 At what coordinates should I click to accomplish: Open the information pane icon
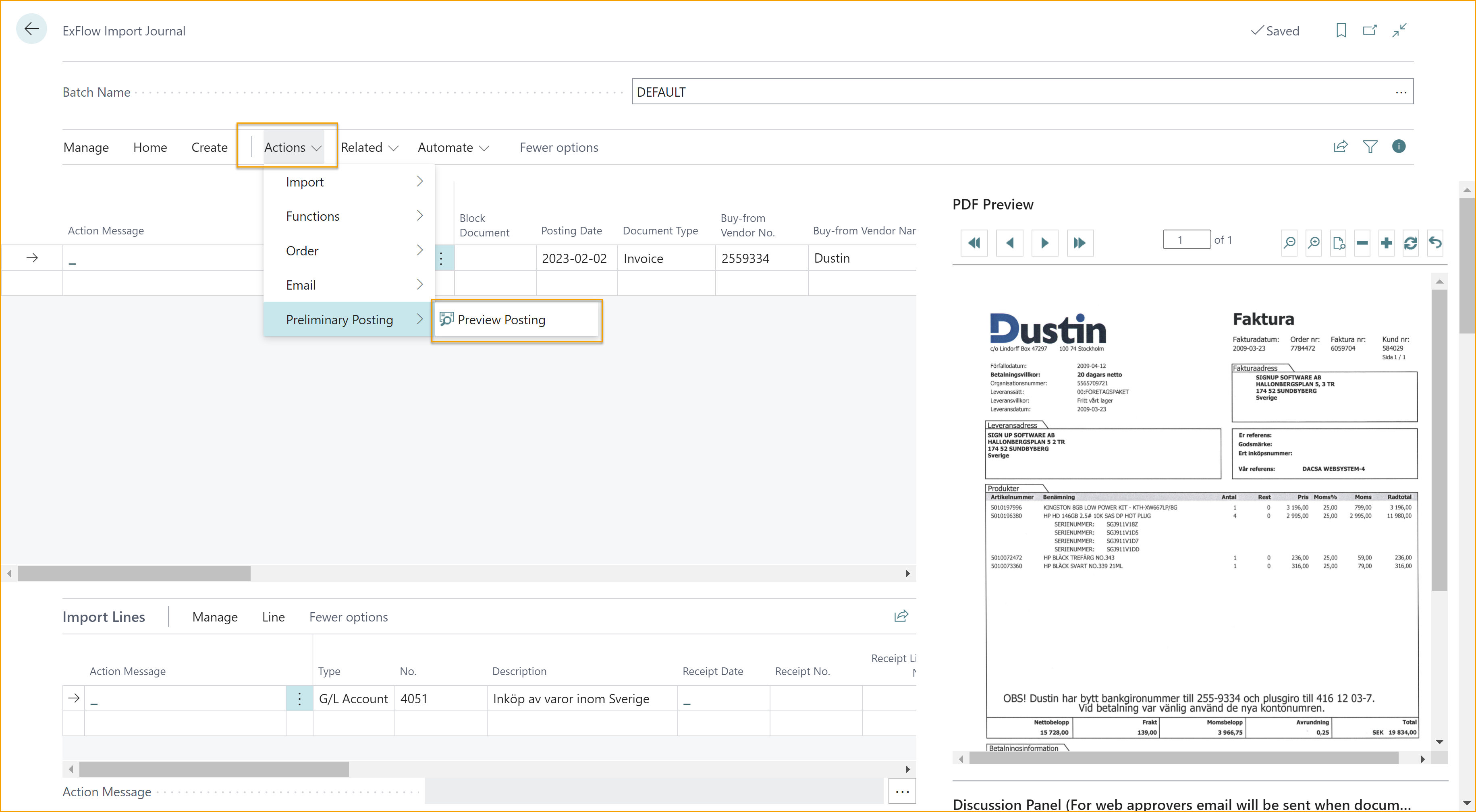[x=1398, y=147]
